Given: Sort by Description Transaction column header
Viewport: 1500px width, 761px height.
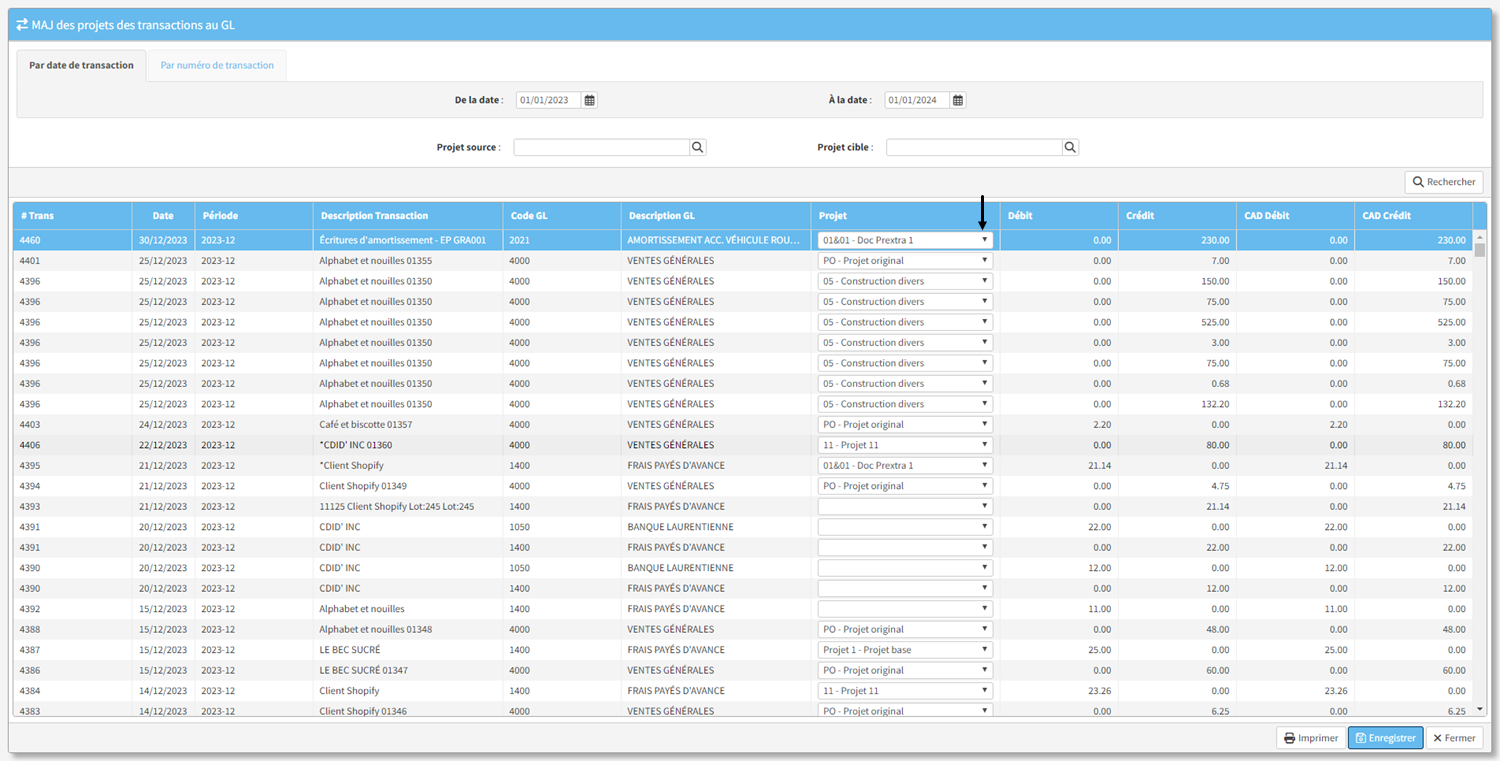Looking at the screenshot, I should pyautogui.click(x=408, y=215).
